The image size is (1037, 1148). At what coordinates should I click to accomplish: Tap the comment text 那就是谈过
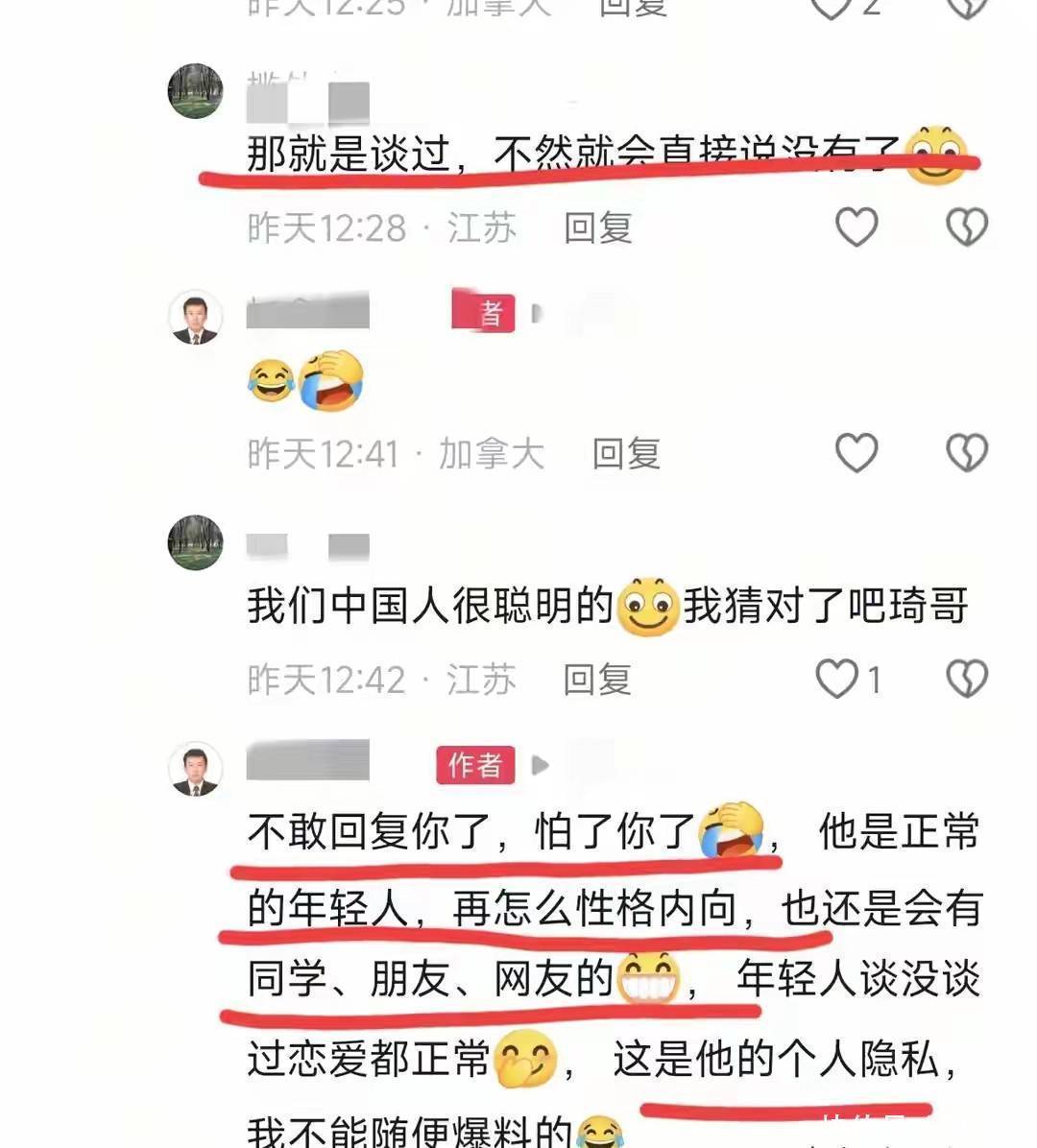pyautogui.click(x=348, y=154)
